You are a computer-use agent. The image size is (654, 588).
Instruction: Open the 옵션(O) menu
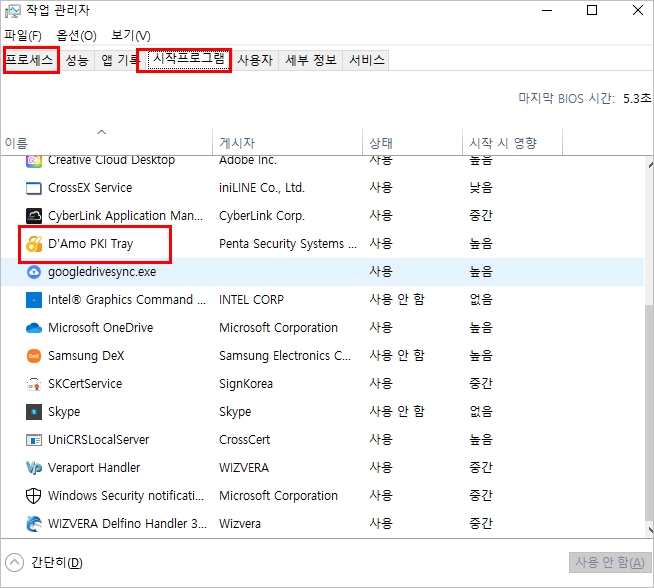76,36
